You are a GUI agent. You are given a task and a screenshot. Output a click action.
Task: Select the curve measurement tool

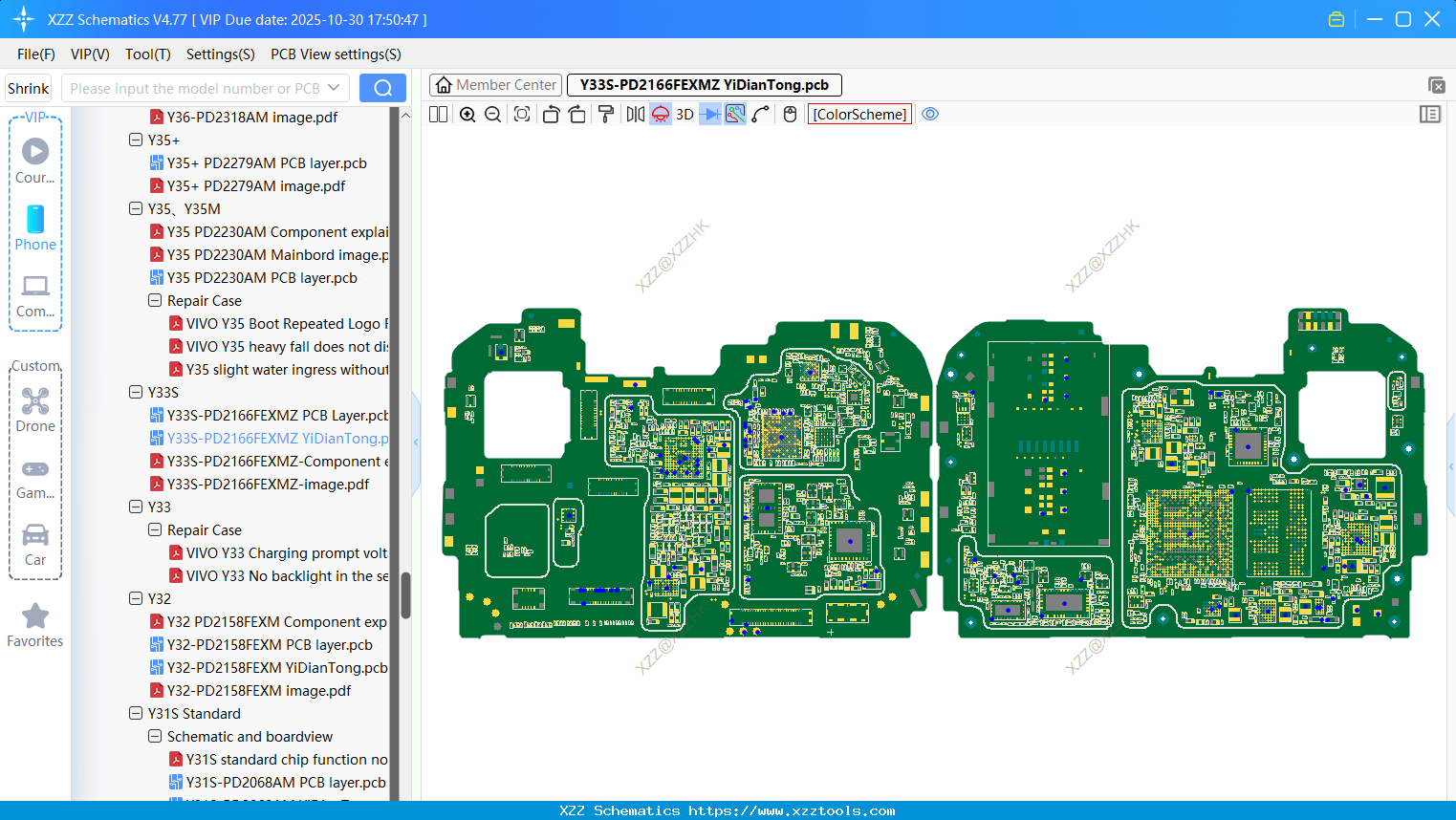click(759, 114)
